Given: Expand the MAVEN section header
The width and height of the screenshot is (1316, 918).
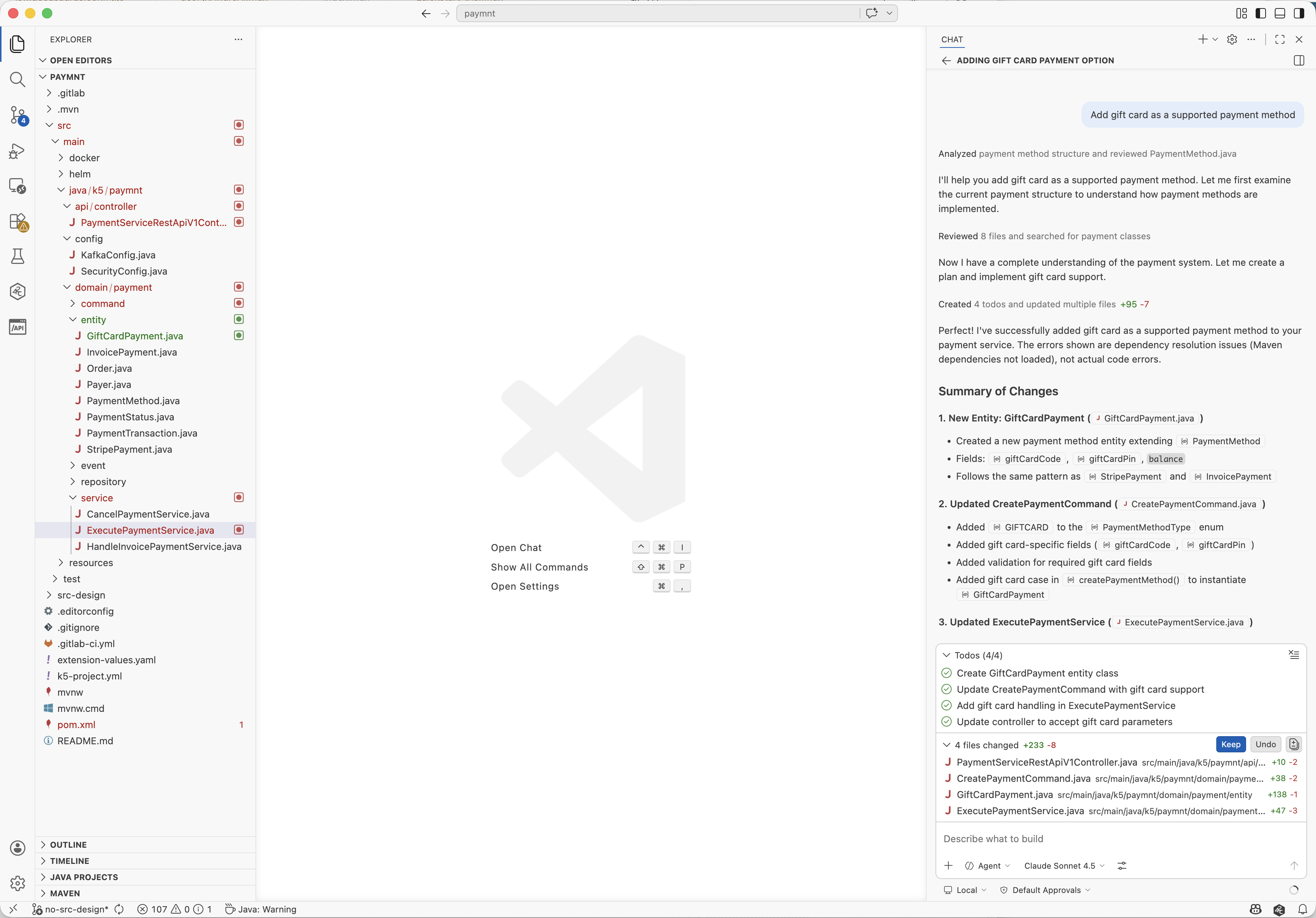Looking at the screenshot, I should click(146, 893).
